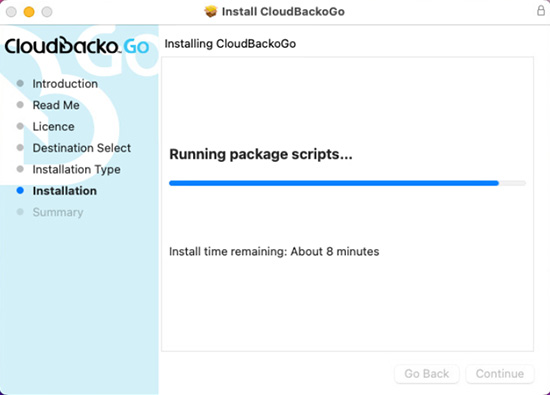Image resolution: width=550 pixels, height=395 pixels.
Task: Click the grey close window button
Action: click(x=11, y=12)
